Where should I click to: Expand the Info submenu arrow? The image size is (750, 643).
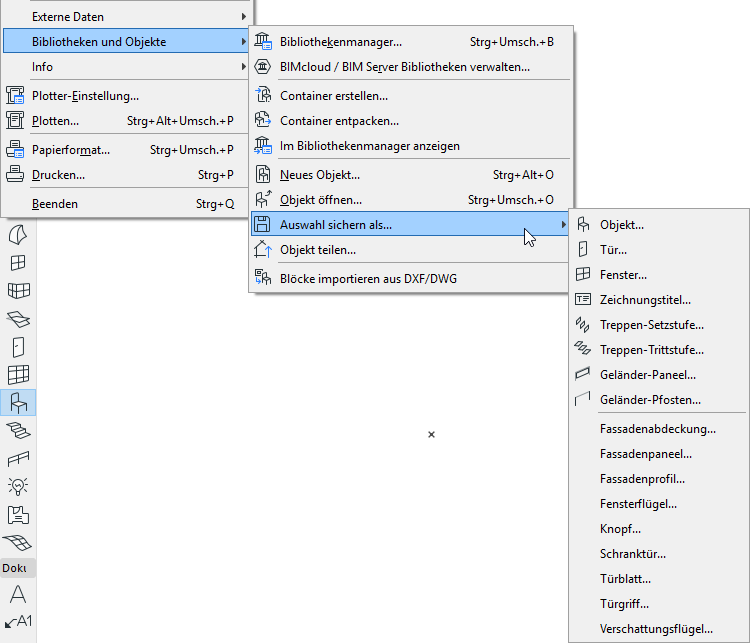tap(243, 67)
